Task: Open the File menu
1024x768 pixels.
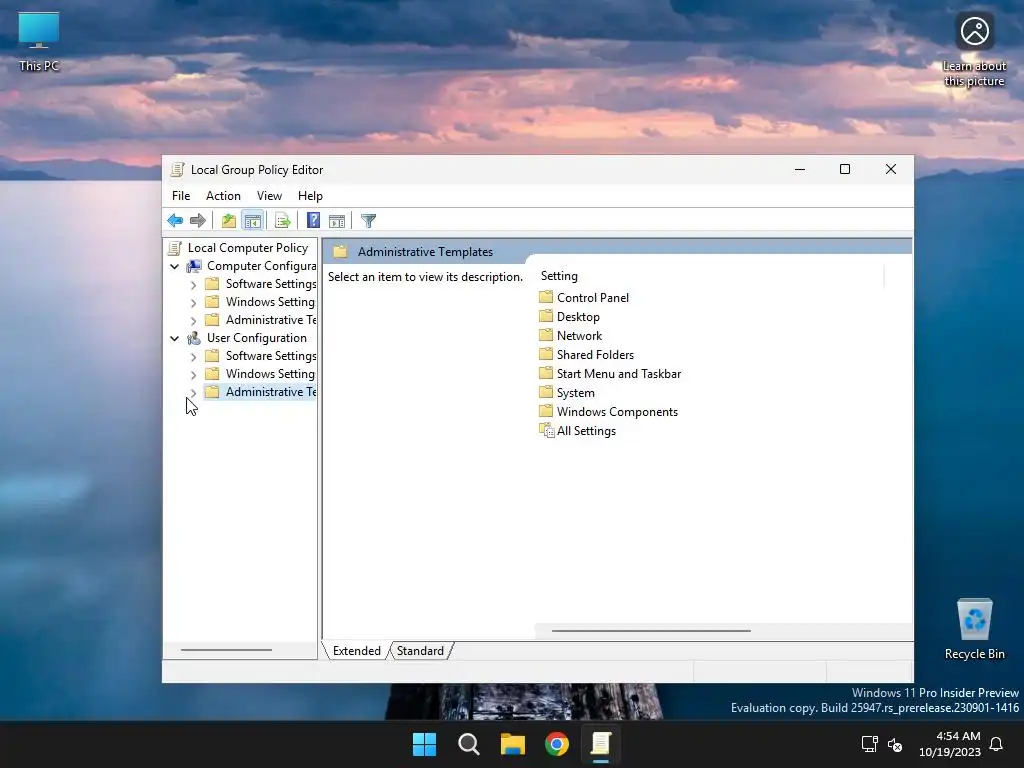Action: (x=181, y=195)
